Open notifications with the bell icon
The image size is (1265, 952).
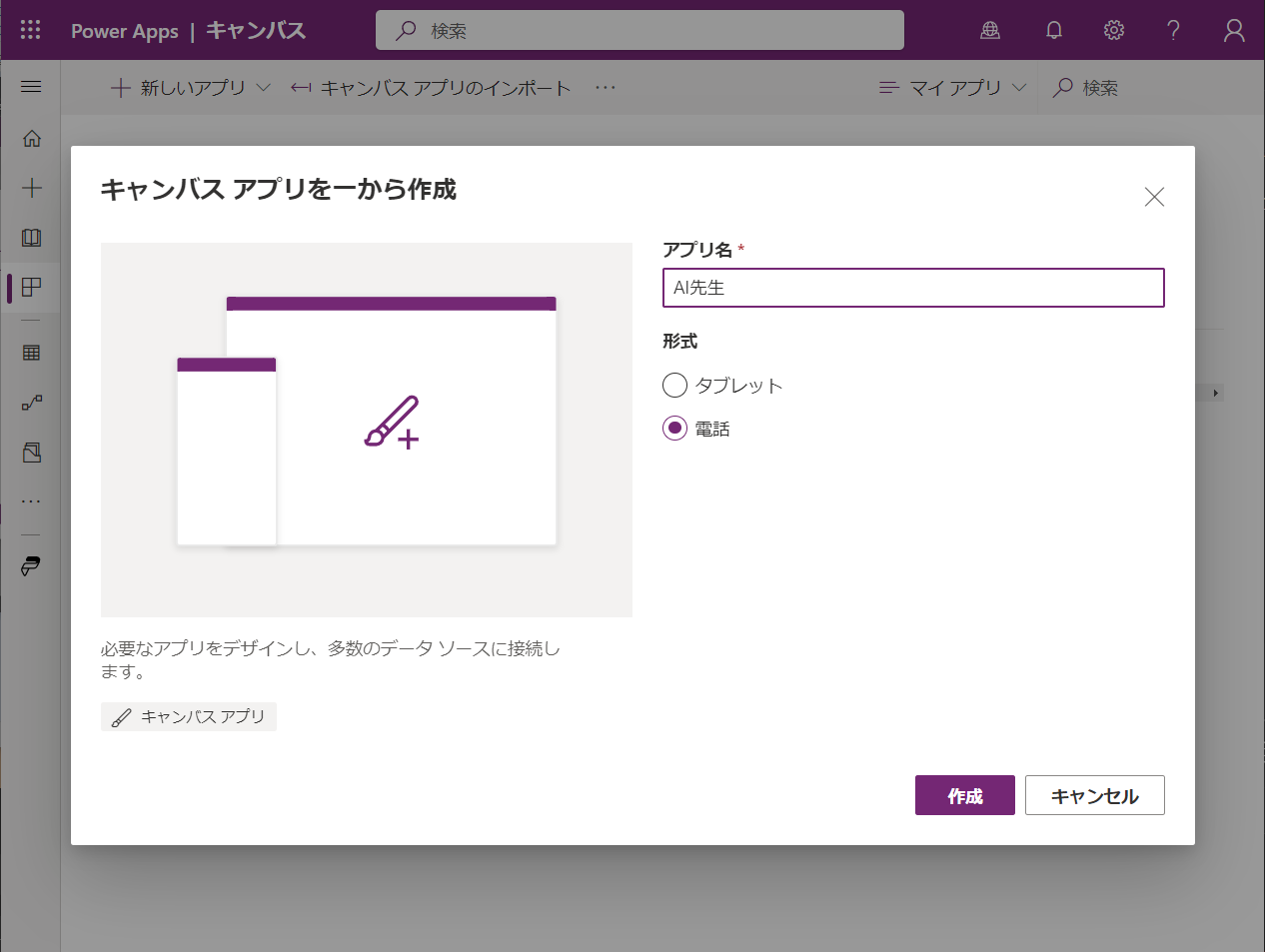click(1053, 29)
